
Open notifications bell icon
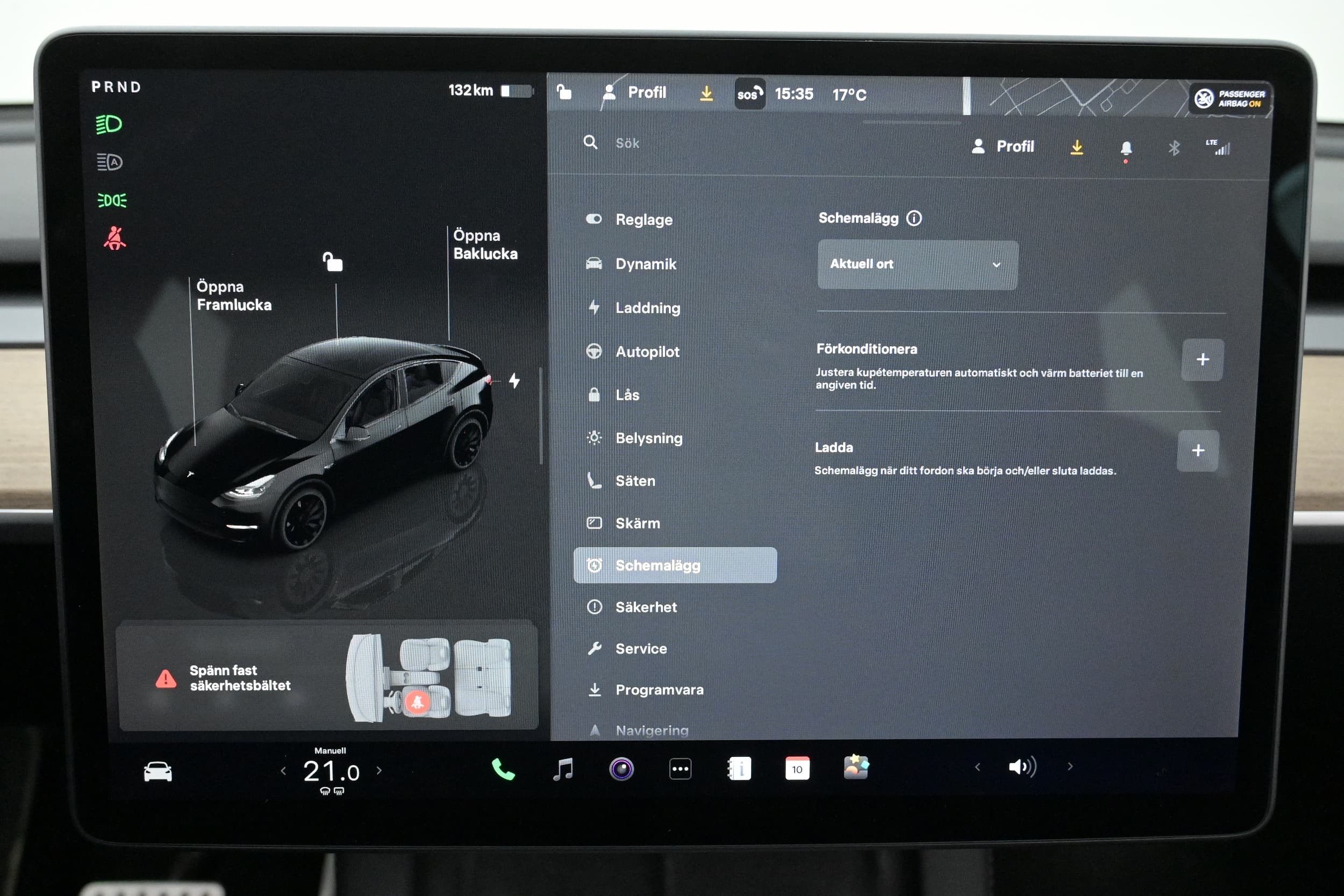click(1126, 148)
